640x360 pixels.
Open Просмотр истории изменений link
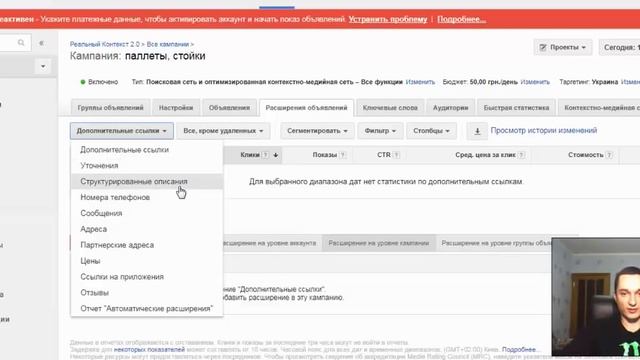pyautogui.click(x=544, y=131)
